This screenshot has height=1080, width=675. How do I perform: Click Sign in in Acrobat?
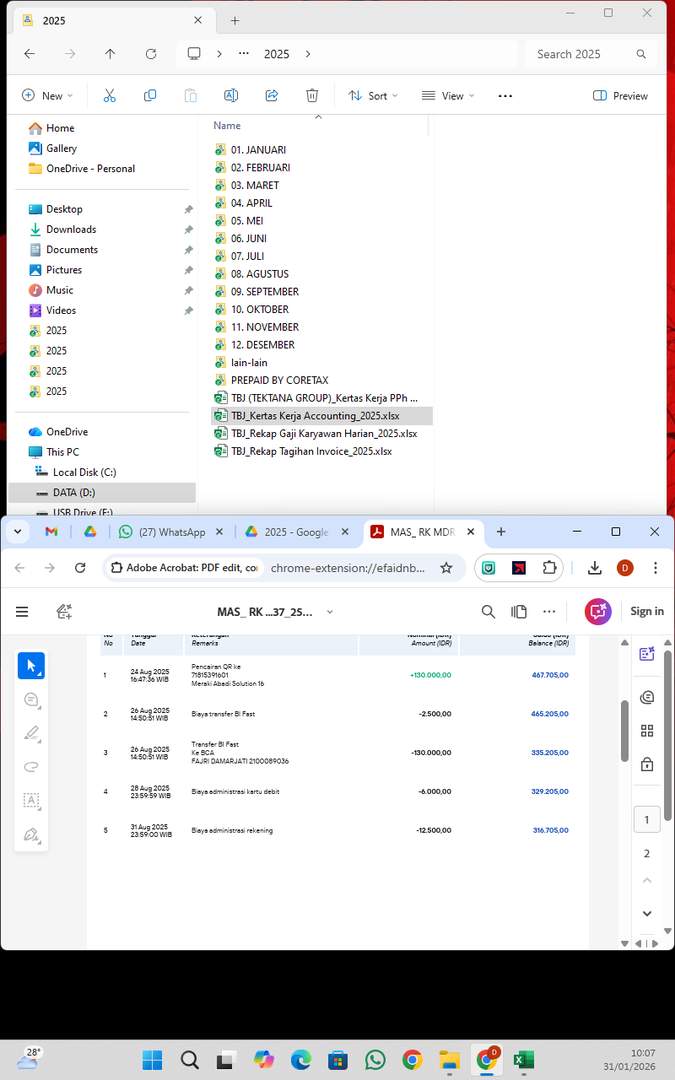pyautogui.click(x=647, y=611)
